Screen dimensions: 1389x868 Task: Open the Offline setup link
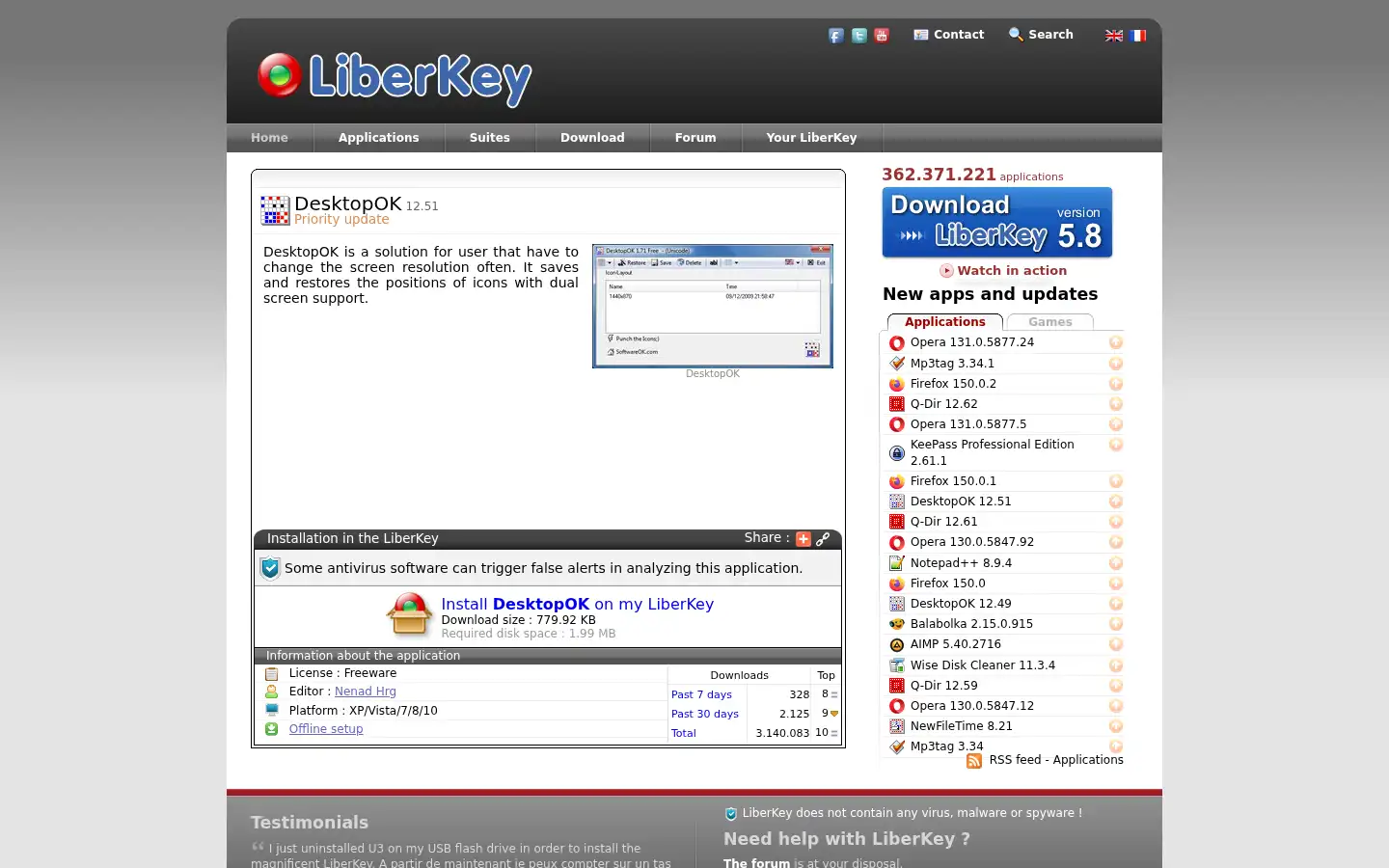coord(326,729)
